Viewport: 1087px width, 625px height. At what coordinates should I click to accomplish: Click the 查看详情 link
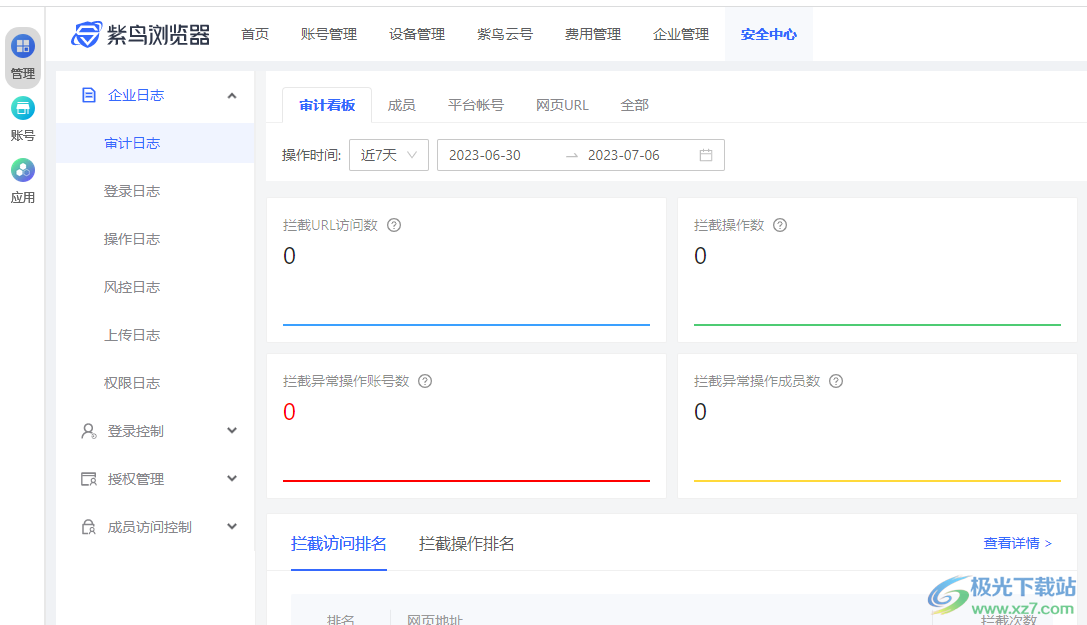pyautogui.click(x=1018, y=543)
